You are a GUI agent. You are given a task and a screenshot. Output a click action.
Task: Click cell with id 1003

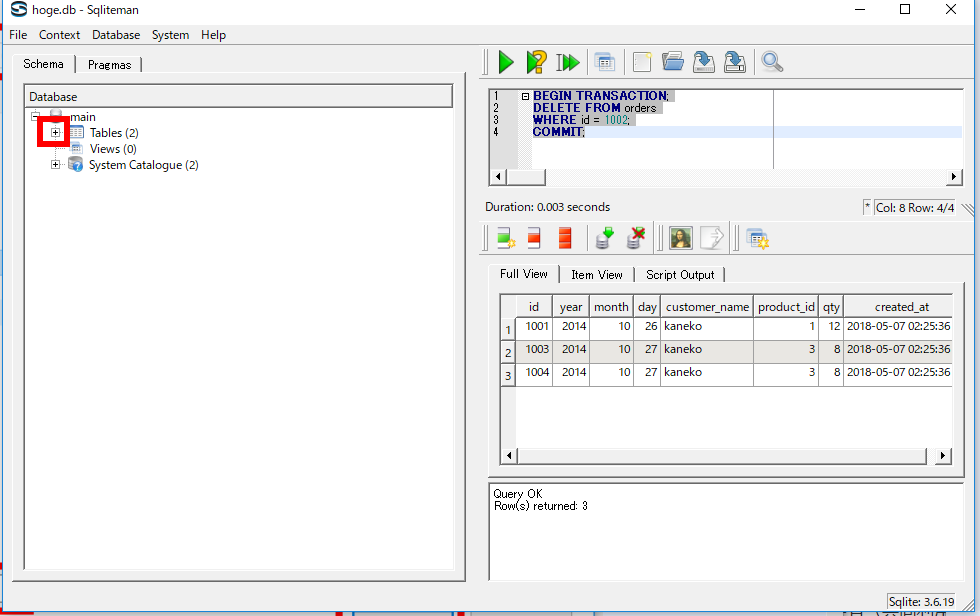click(x=534, y=349)
